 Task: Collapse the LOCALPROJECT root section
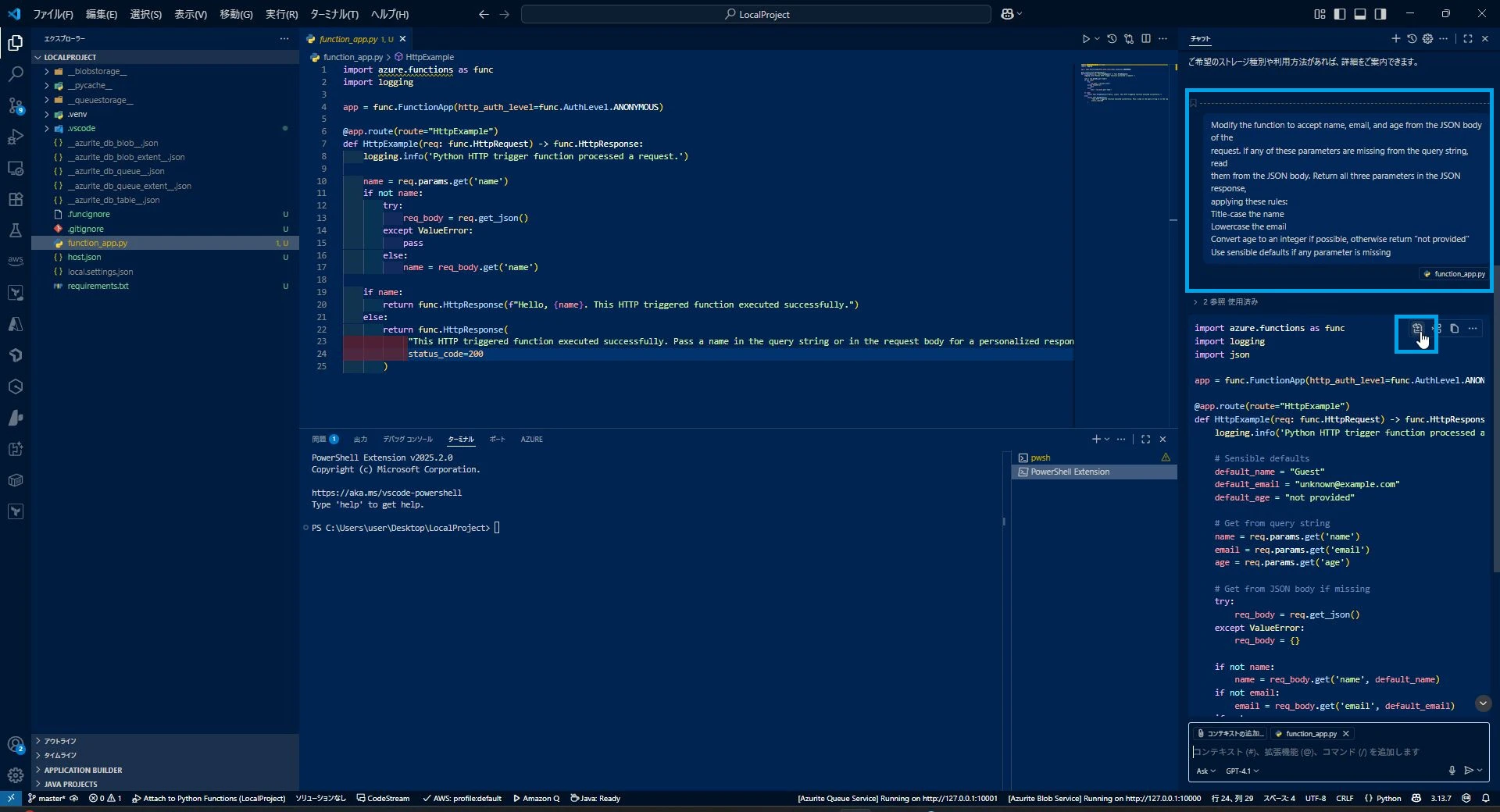click(x=165, y=57)
